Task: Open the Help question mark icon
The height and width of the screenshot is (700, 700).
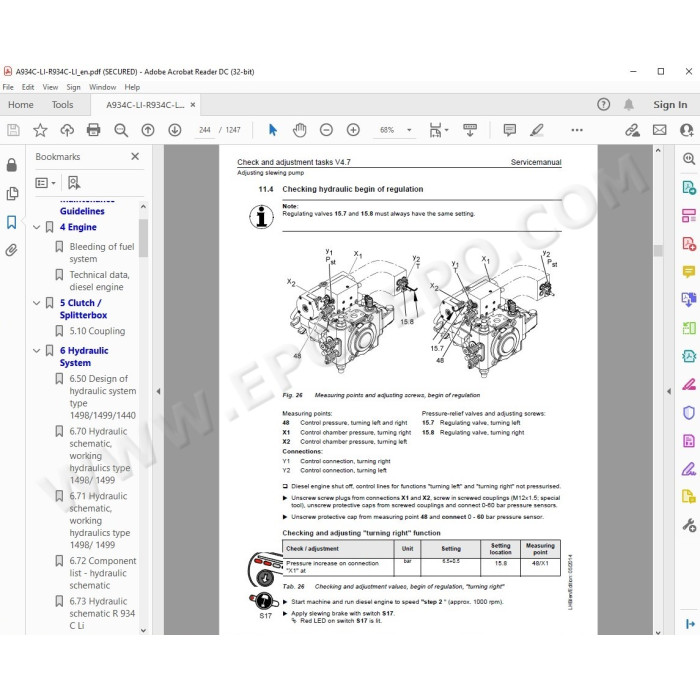Action: tap(604, 104)
